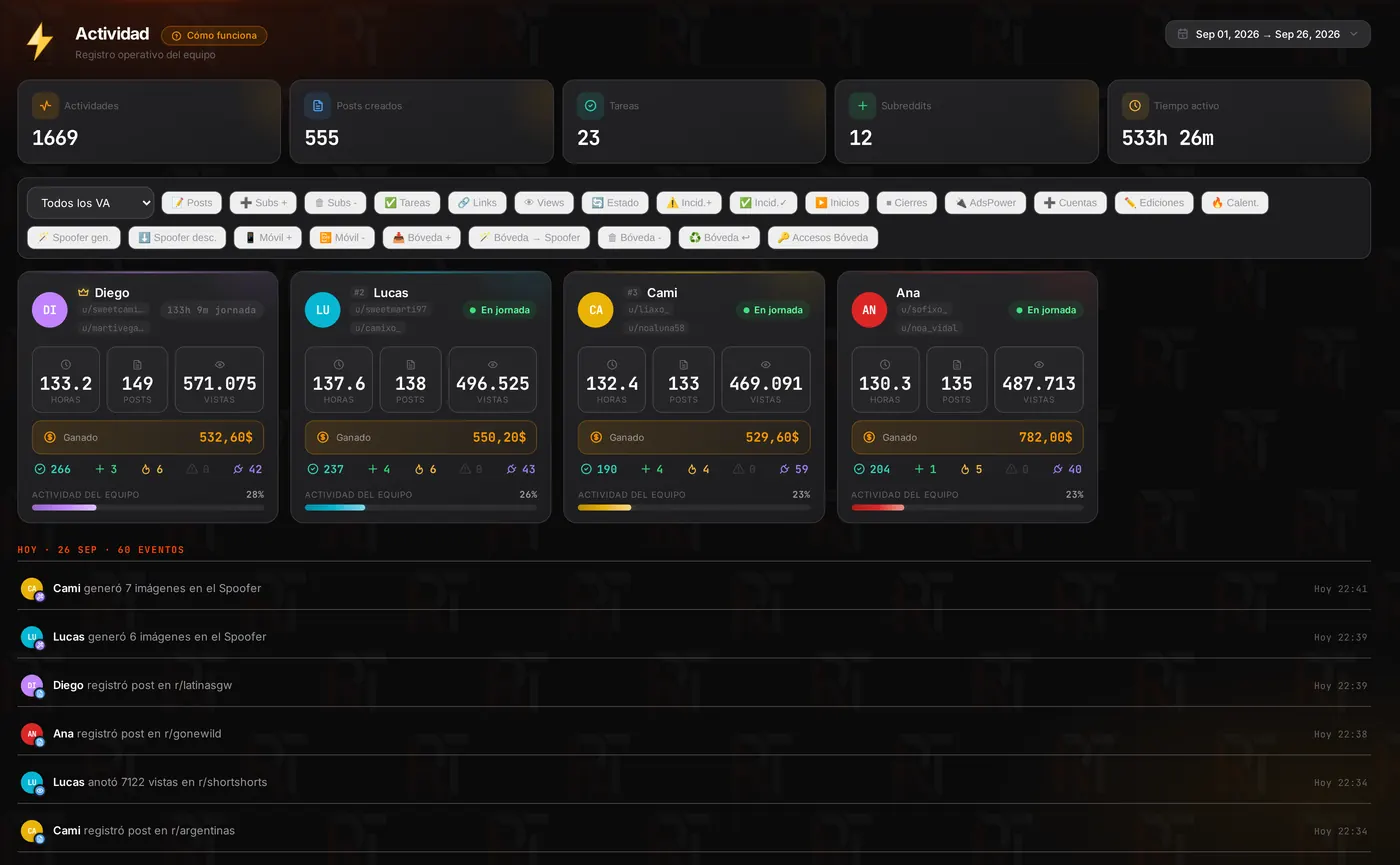Click the coin icon in Ana's Ganado row
Viewport: 1400px width, 865px height.
pyautogui.click(x=868, y=438)
